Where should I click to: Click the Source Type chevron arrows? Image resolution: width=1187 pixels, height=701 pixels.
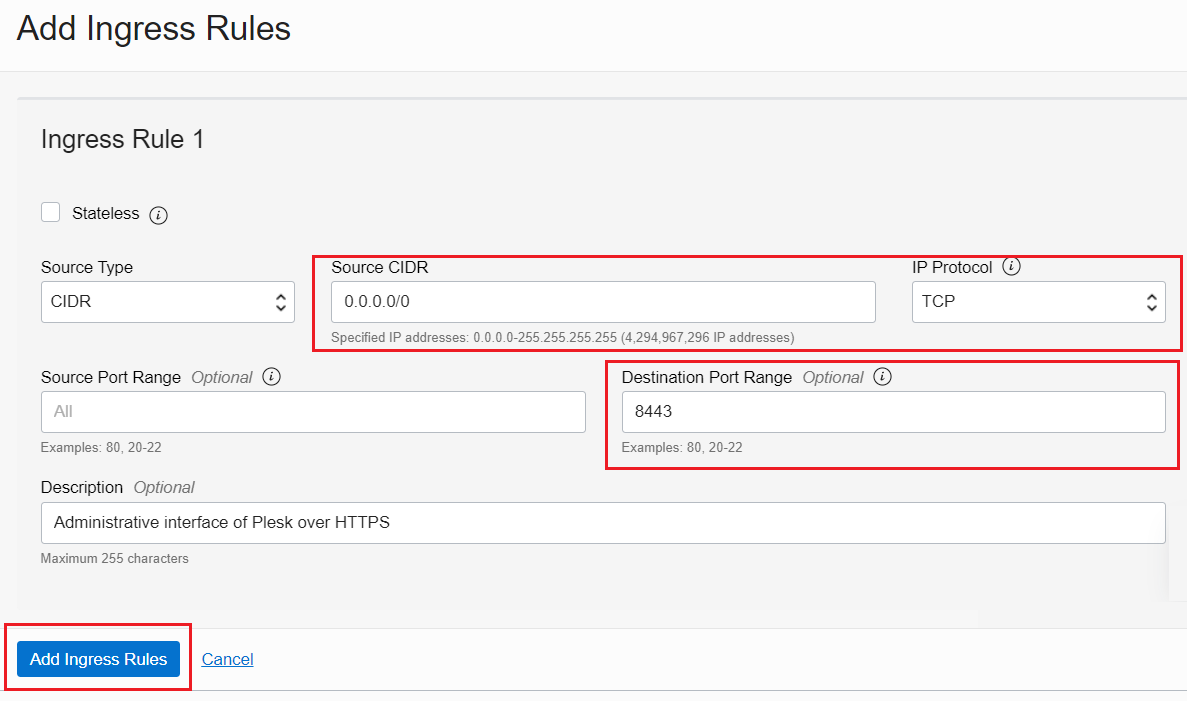click(x=283, y=301)
